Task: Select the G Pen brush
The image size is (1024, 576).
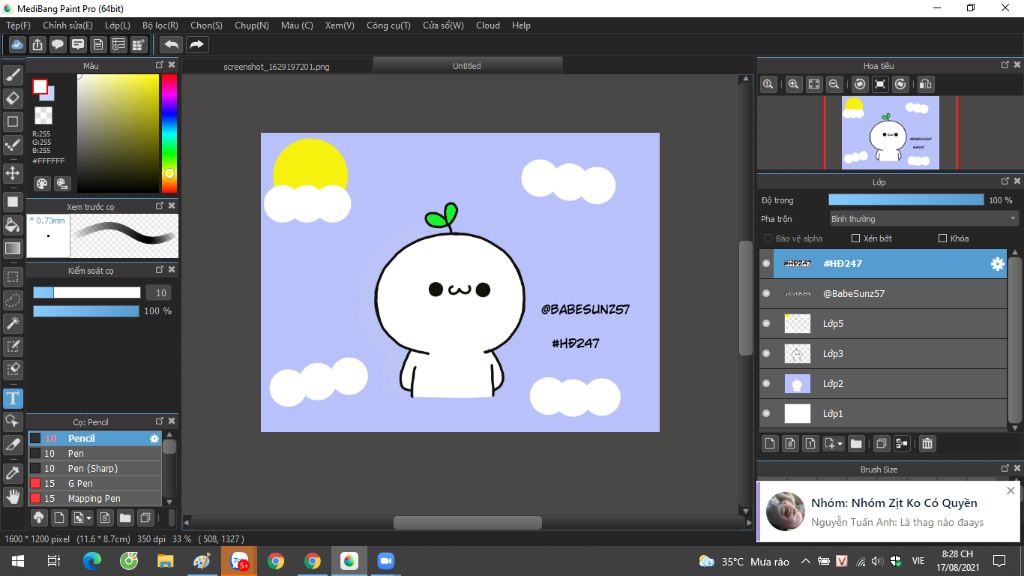Action: point(80,483)
